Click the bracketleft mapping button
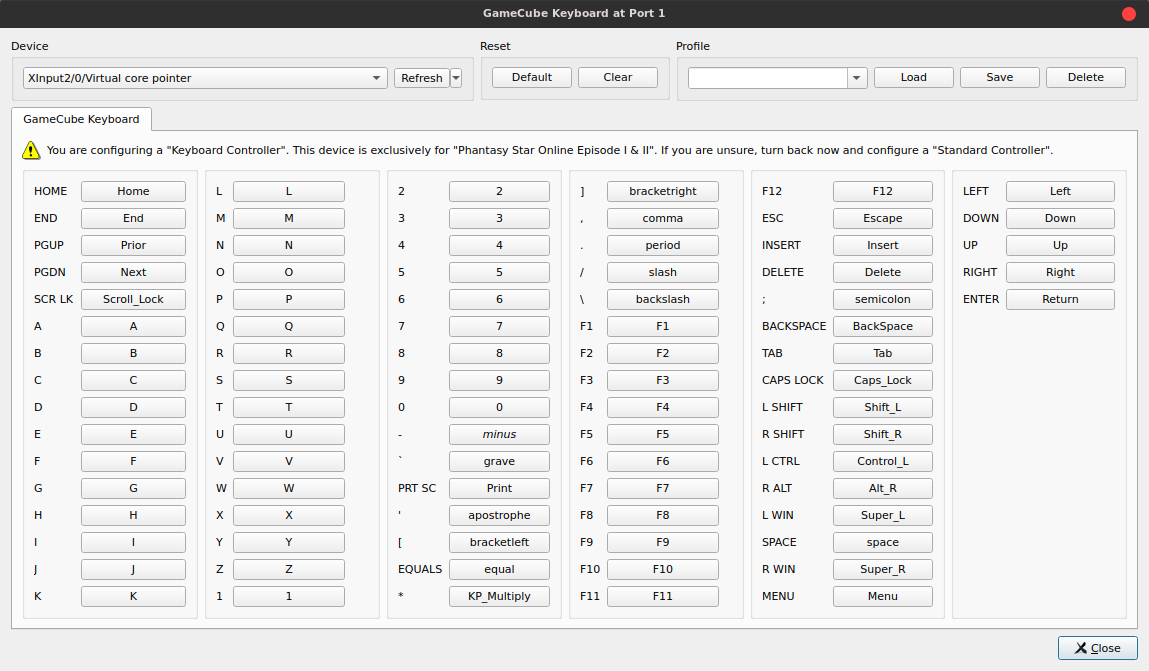This screenshot has width=1149, height=671. (499, 542)
